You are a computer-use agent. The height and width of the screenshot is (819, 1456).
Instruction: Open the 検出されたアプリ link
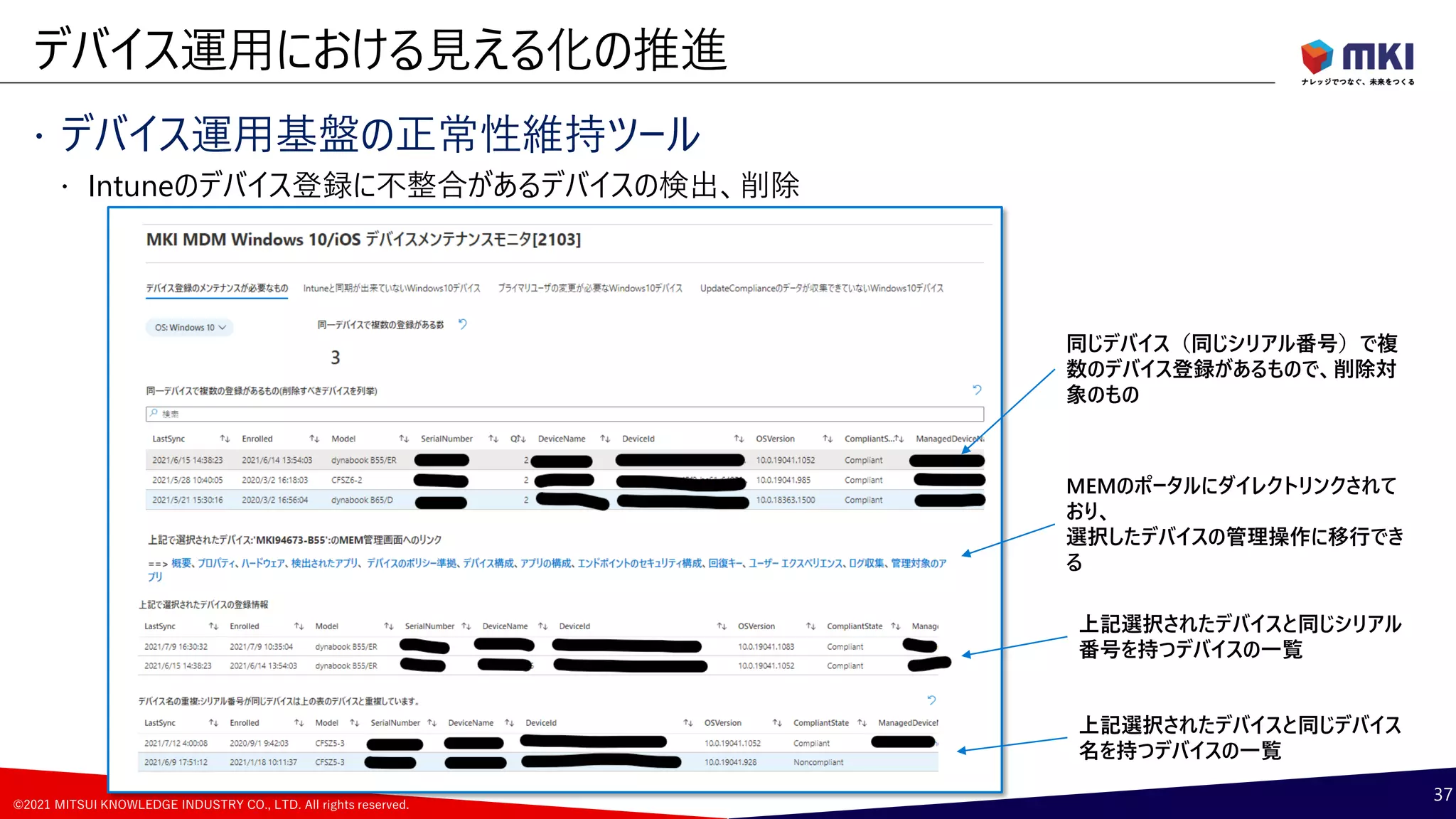325,563
